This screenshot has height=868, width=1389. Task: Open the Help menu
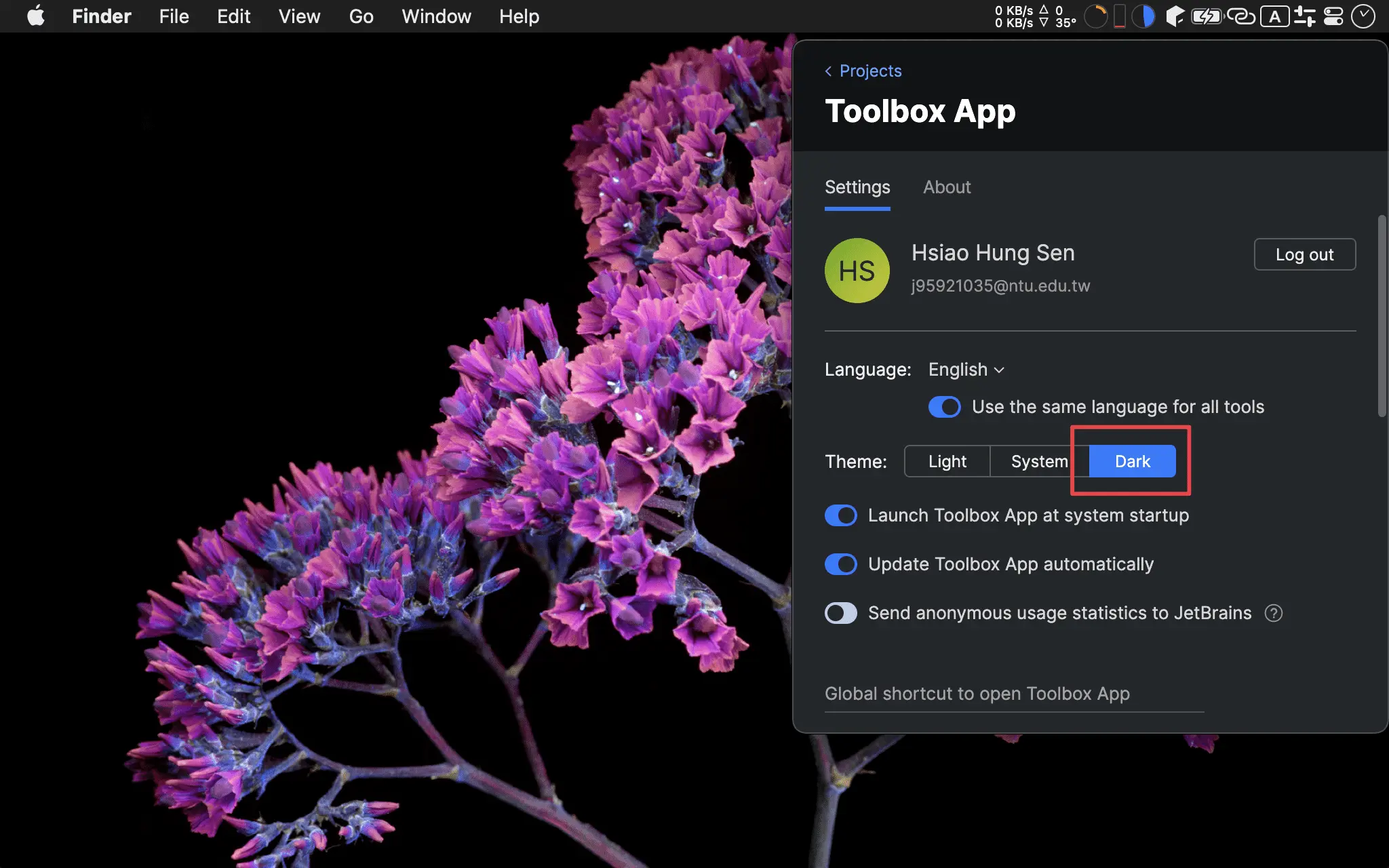tap(519, 16)
